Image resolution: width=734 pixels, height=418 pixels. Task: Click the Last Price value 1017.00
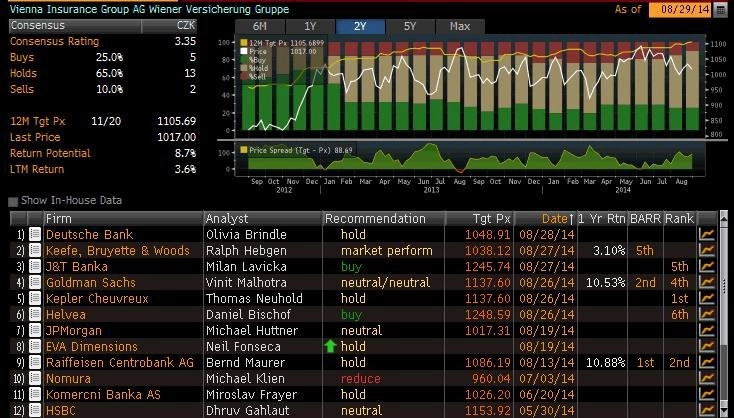[176, 137]
